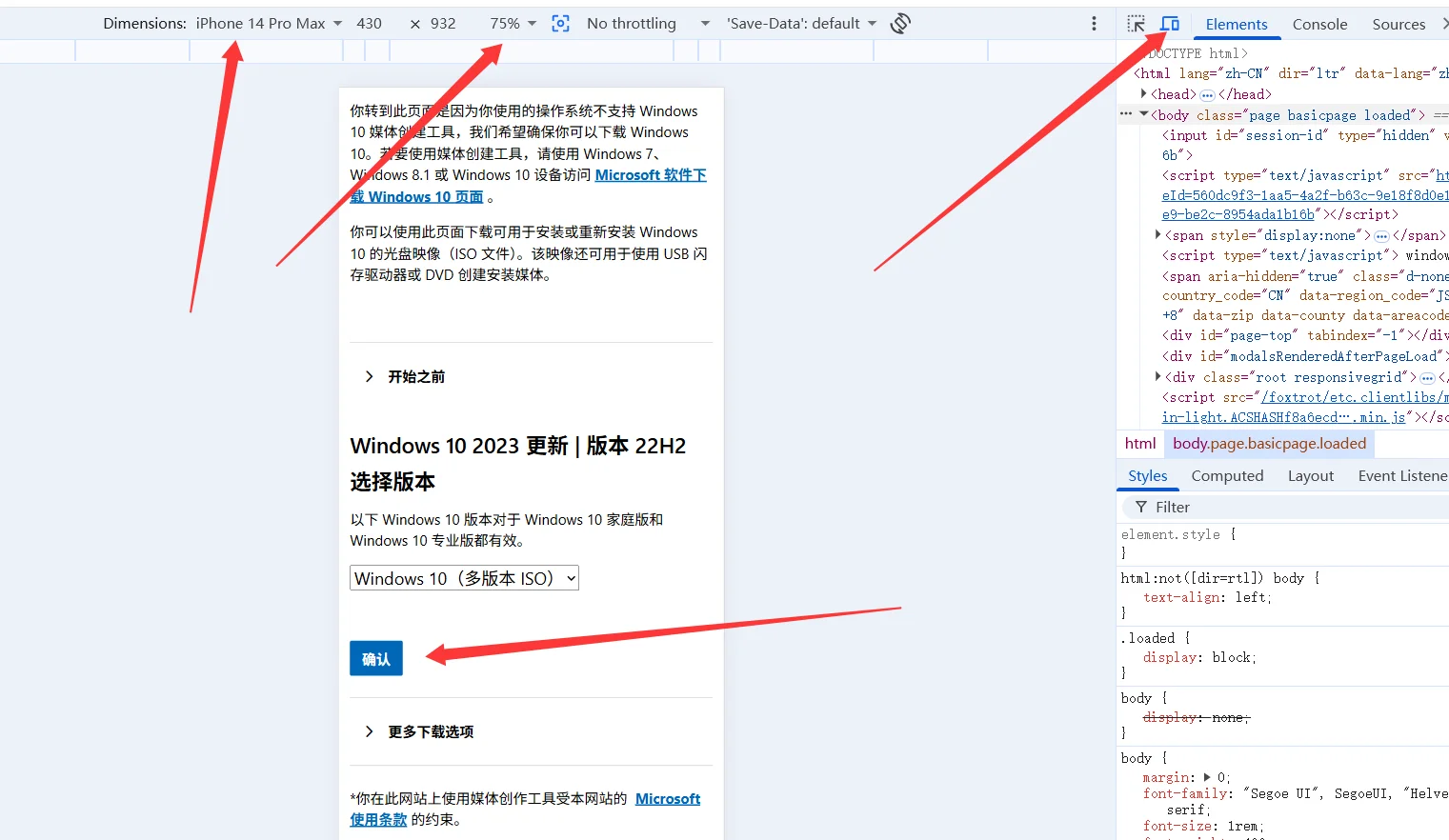Click the display: block declaration in .loaded

point(1199,657)
